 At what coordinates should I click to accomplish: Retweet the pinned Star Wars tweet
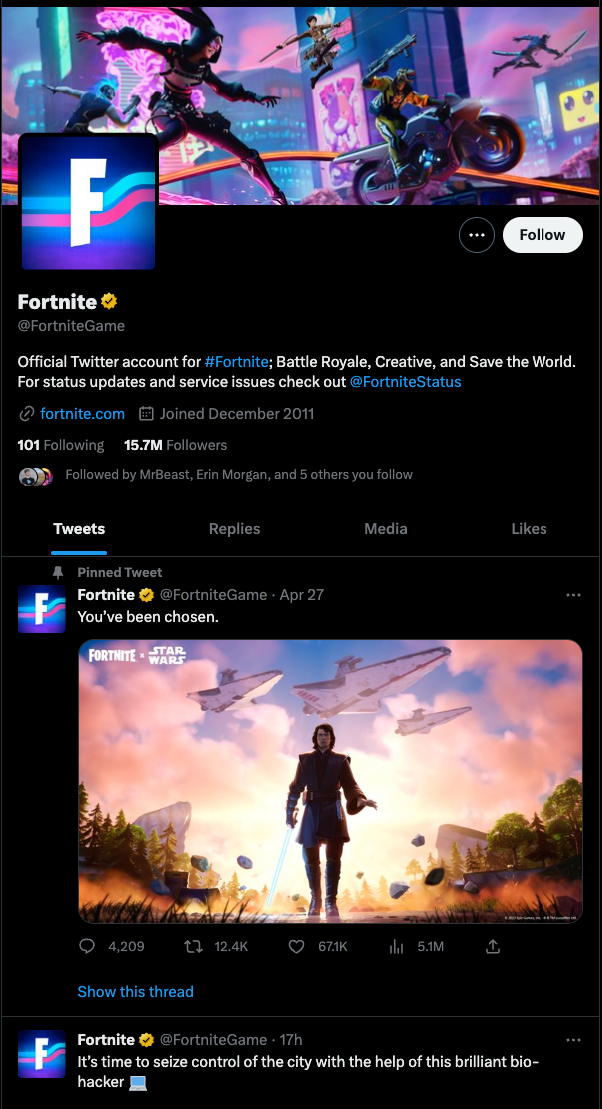coord(193,946)
